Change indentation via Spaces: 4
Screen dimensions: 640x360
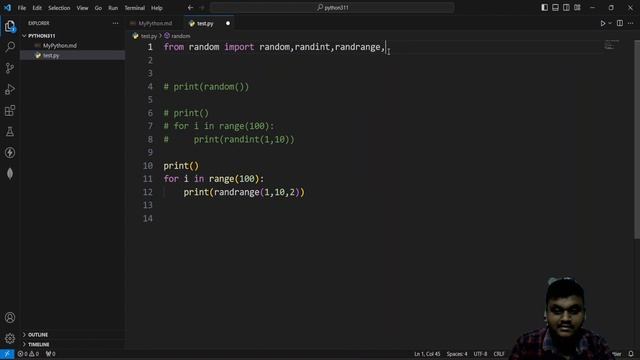457,354
